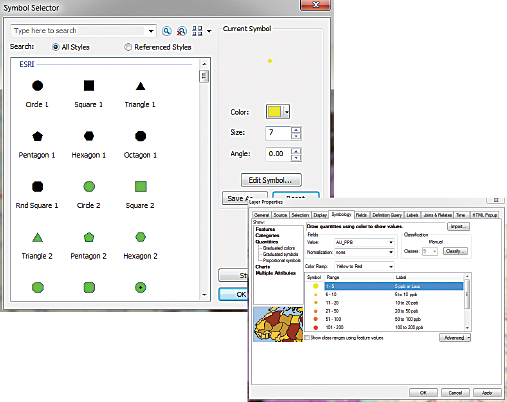Switch to the Fields tab
Image resolution: width=507 pixels, height=402 pixels.
(x=361, y=215)
